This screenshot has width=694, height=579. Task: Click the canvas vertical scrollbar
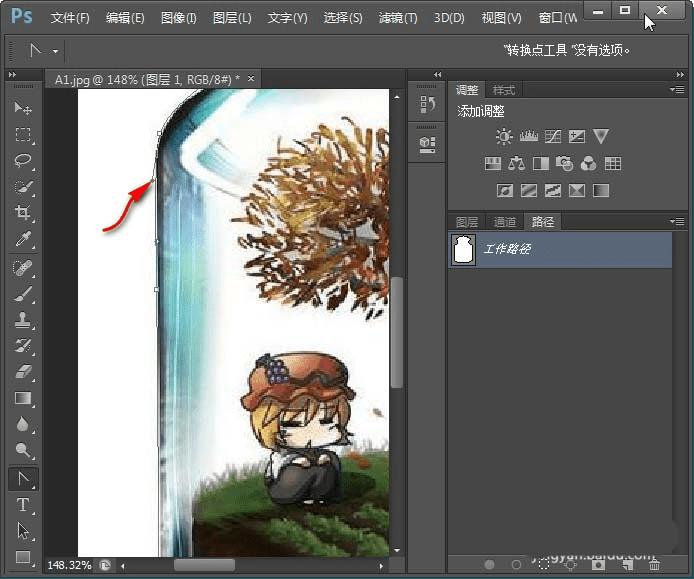[396, 330]
